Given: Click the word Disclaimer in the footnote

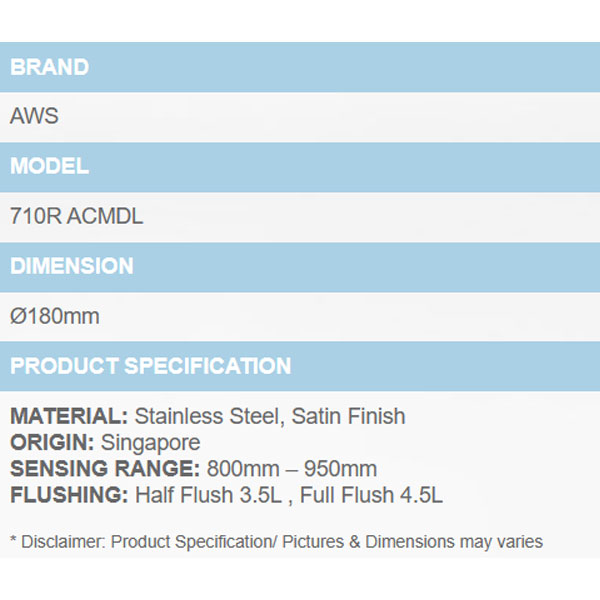Looking at the screenshot, I should pos(62,542).
